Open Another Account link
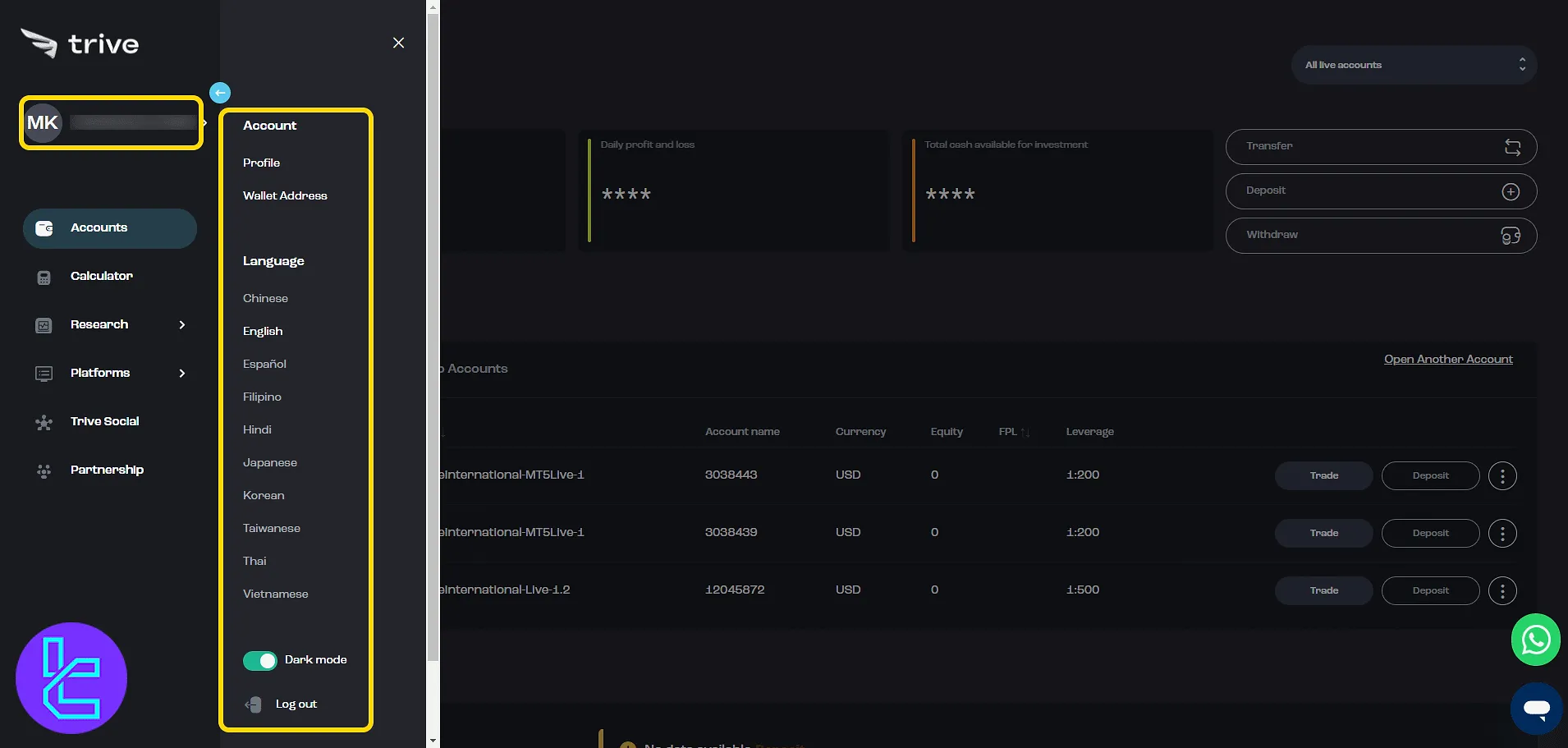1568x748 pixels. [x=1448, y=359]
